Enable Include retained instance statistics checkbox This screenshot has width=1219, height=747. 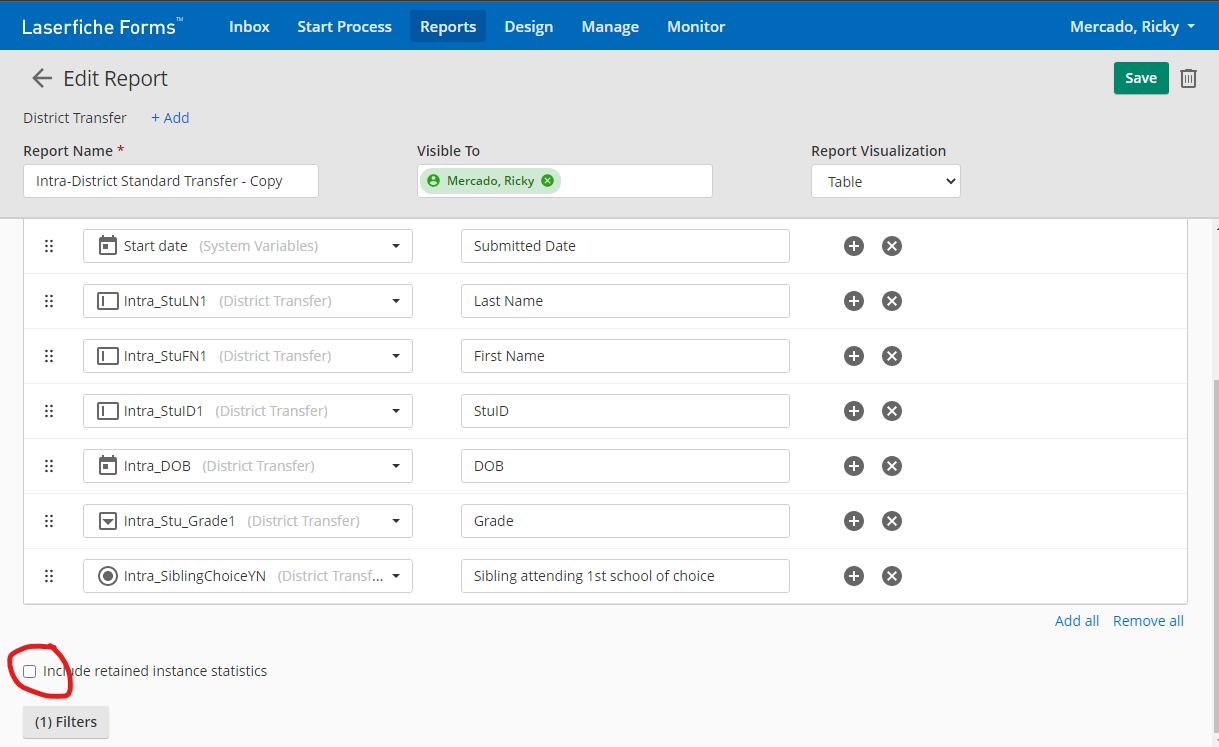coord(30,672)
